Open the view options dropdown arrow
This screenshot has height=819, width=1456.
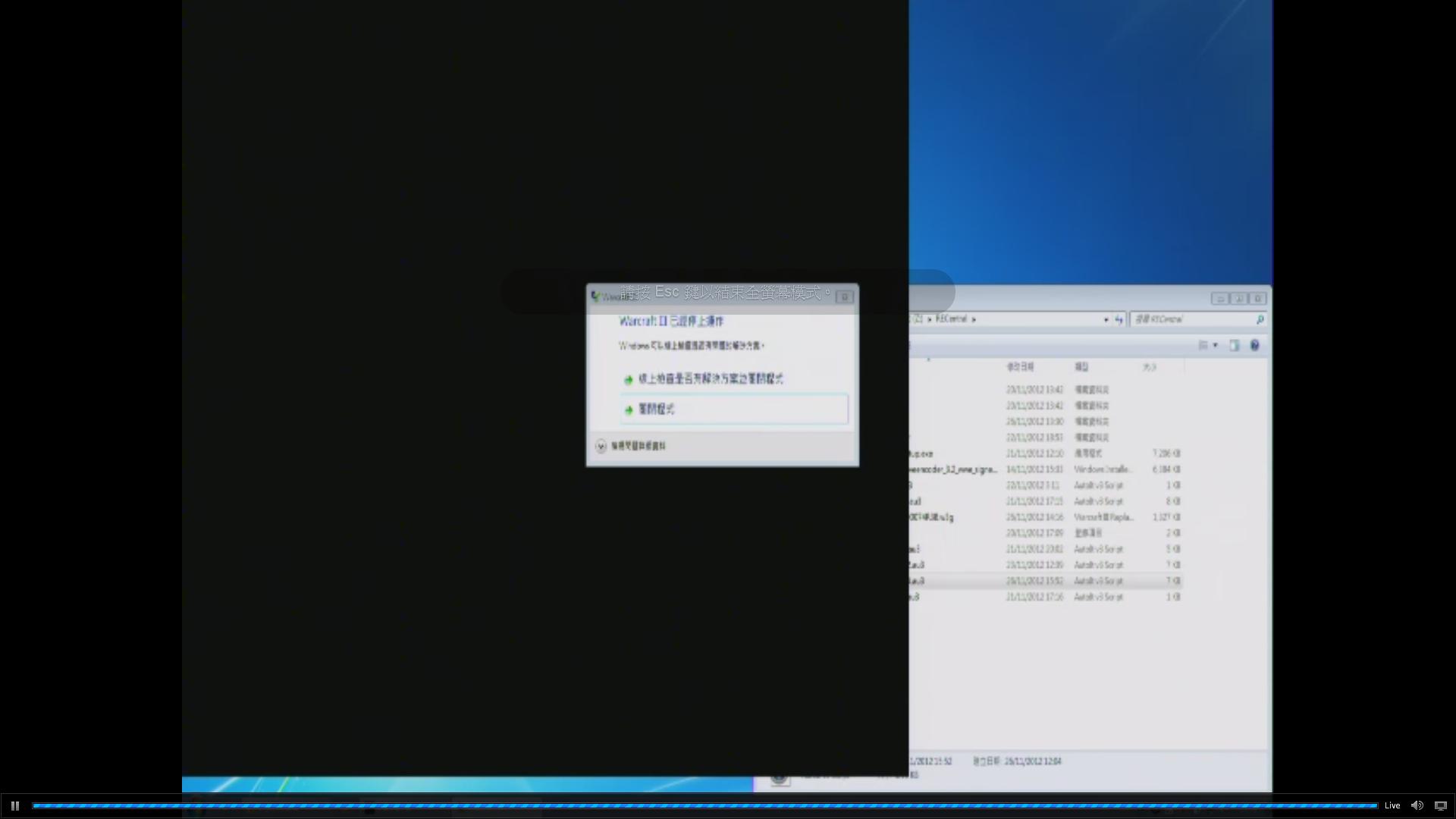tap(1216, 345)
